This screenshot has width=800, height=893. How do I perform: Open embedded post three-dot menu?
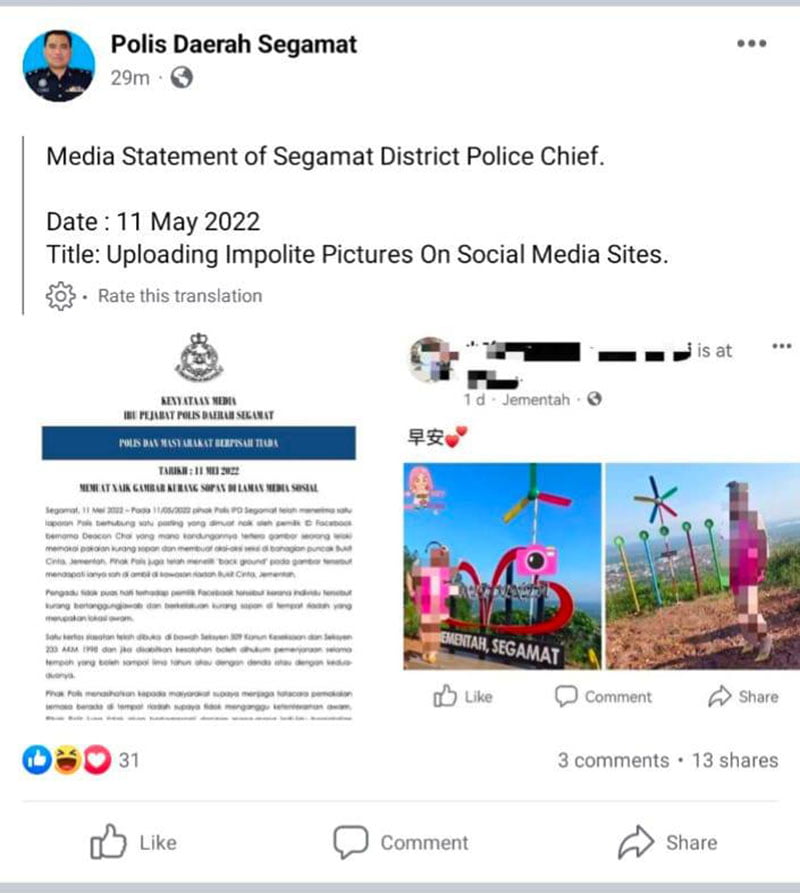[782, 346]
